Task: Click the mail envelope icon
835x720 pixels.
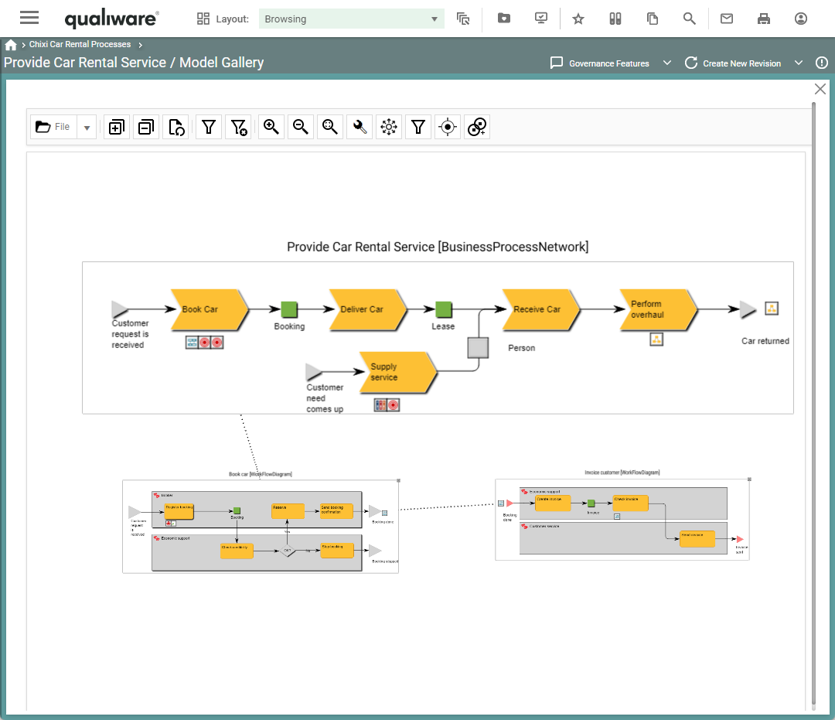Action: pos(726,19)
